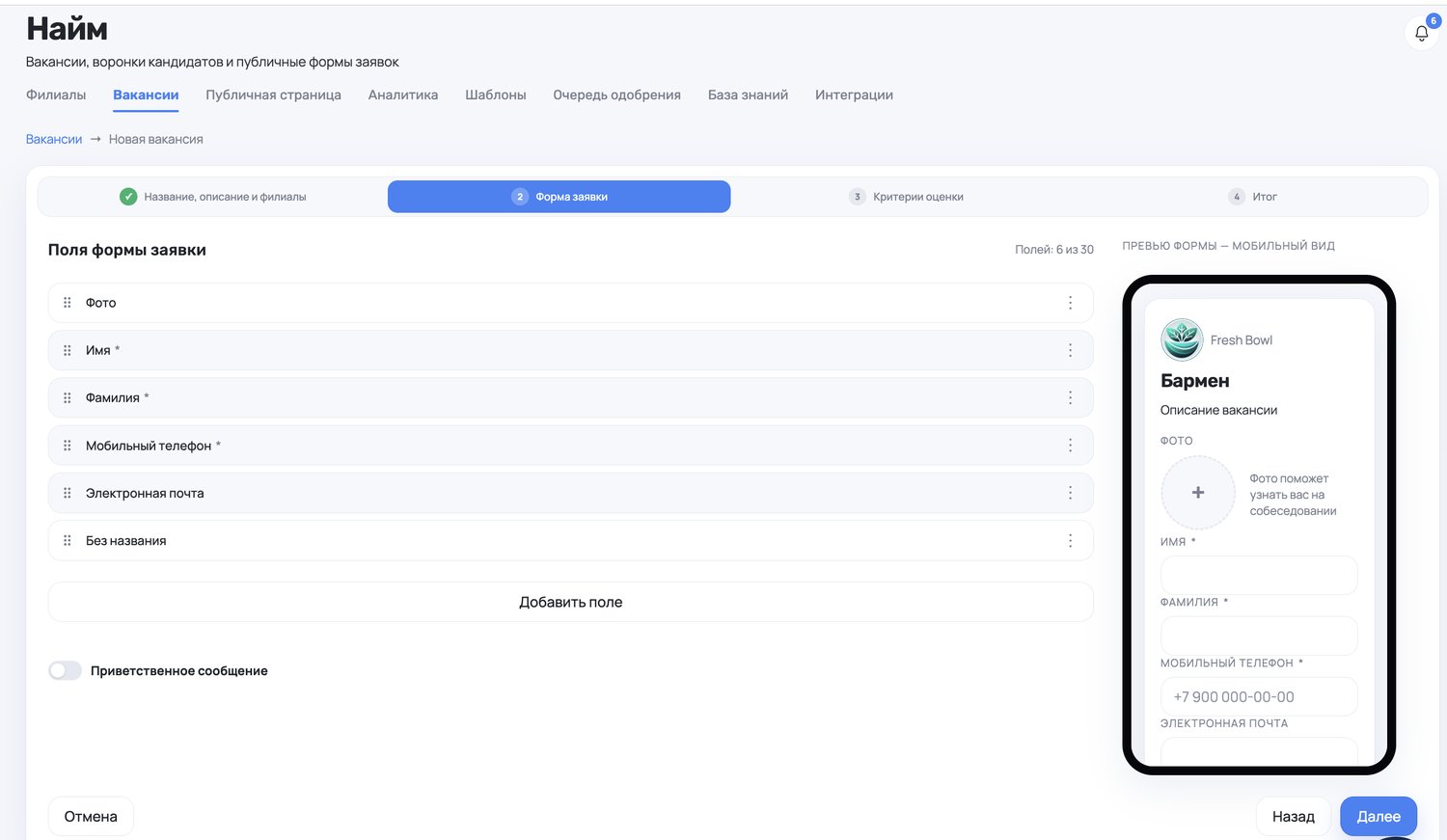
Task: Click Вакансии breadcrumb link
Action: click(x=54, y=139)
